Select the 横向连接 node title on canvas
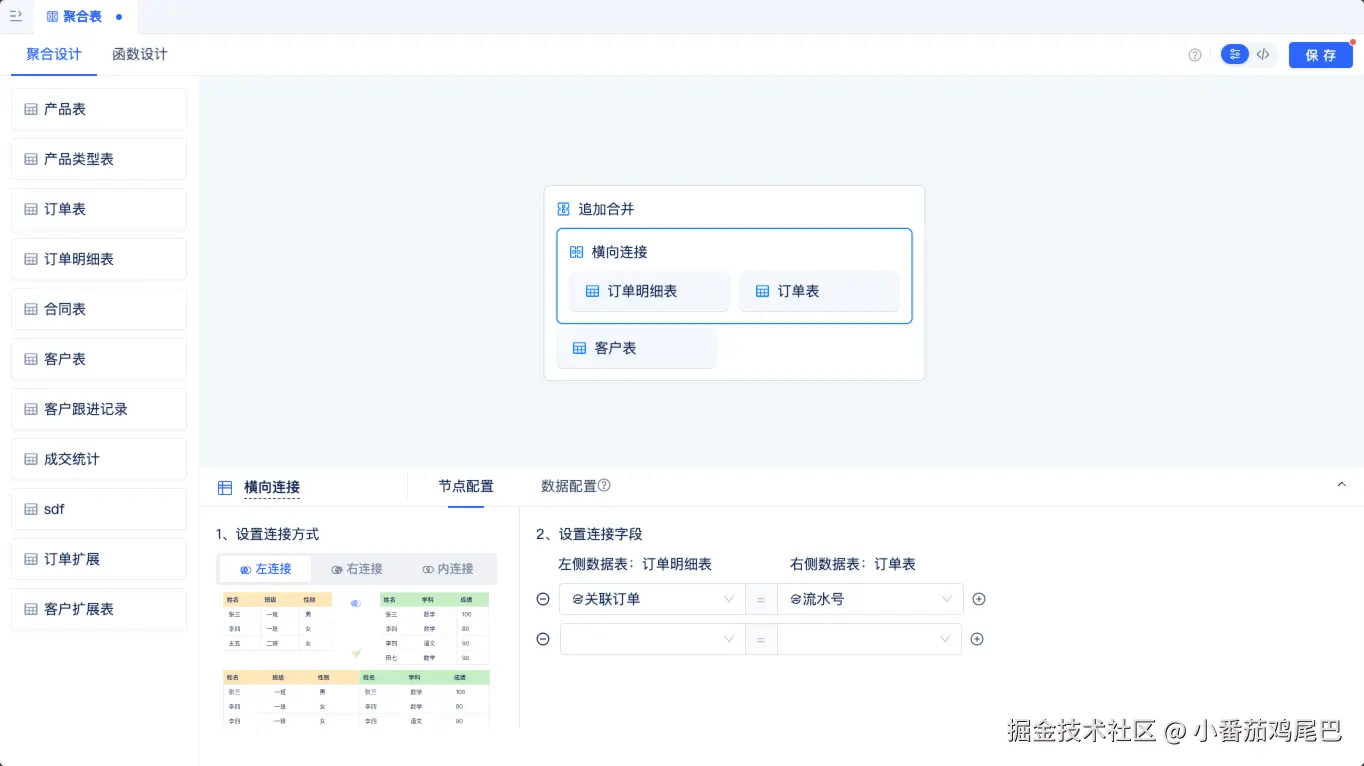 (x=619, y=252)
